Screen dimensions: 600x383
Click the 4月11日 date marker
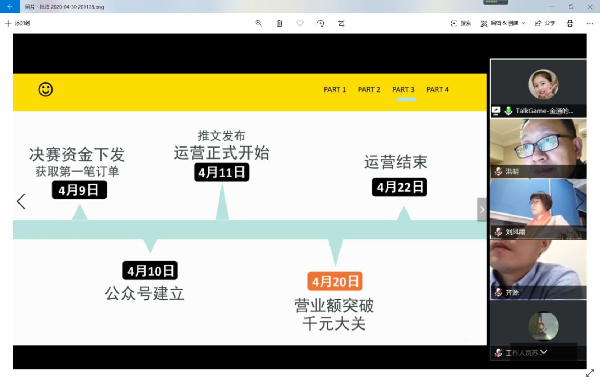pyautogui.click(x=222, y=172)
